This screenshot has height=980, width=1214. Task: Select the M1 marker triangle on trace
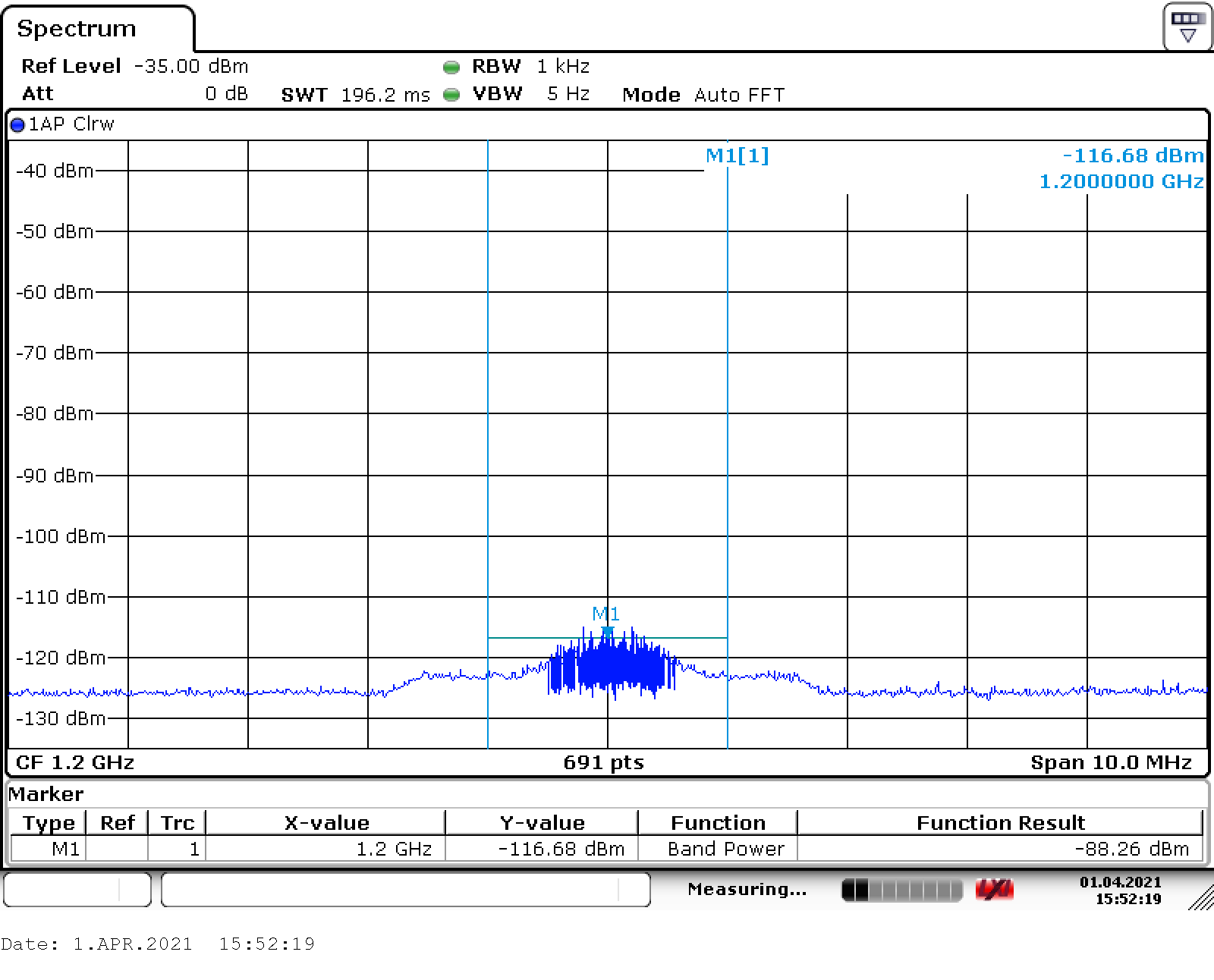607,631
